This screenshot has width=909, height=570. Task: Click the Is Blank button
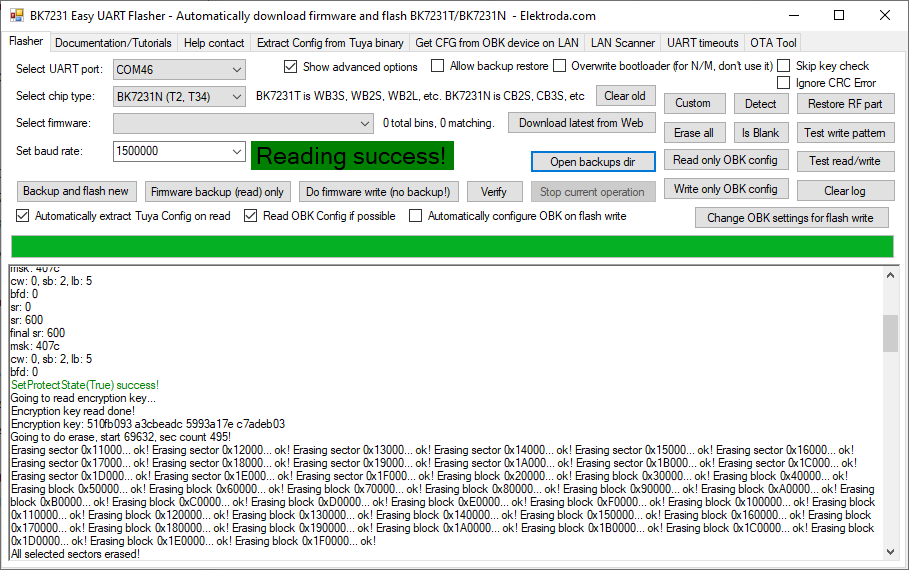761,133
